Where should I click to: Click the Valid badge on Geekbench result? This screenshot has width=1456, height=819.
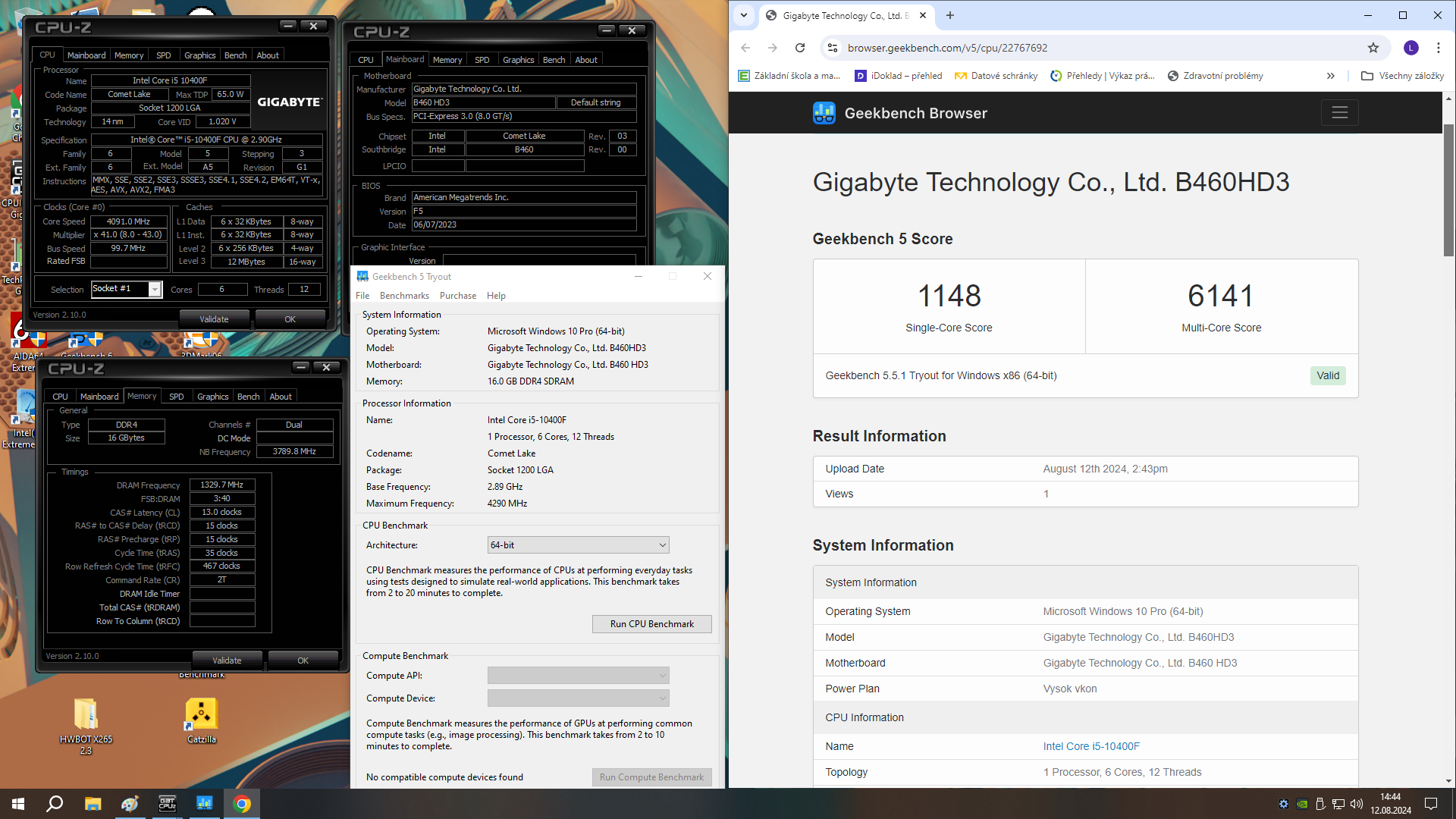pos(1328,375)
